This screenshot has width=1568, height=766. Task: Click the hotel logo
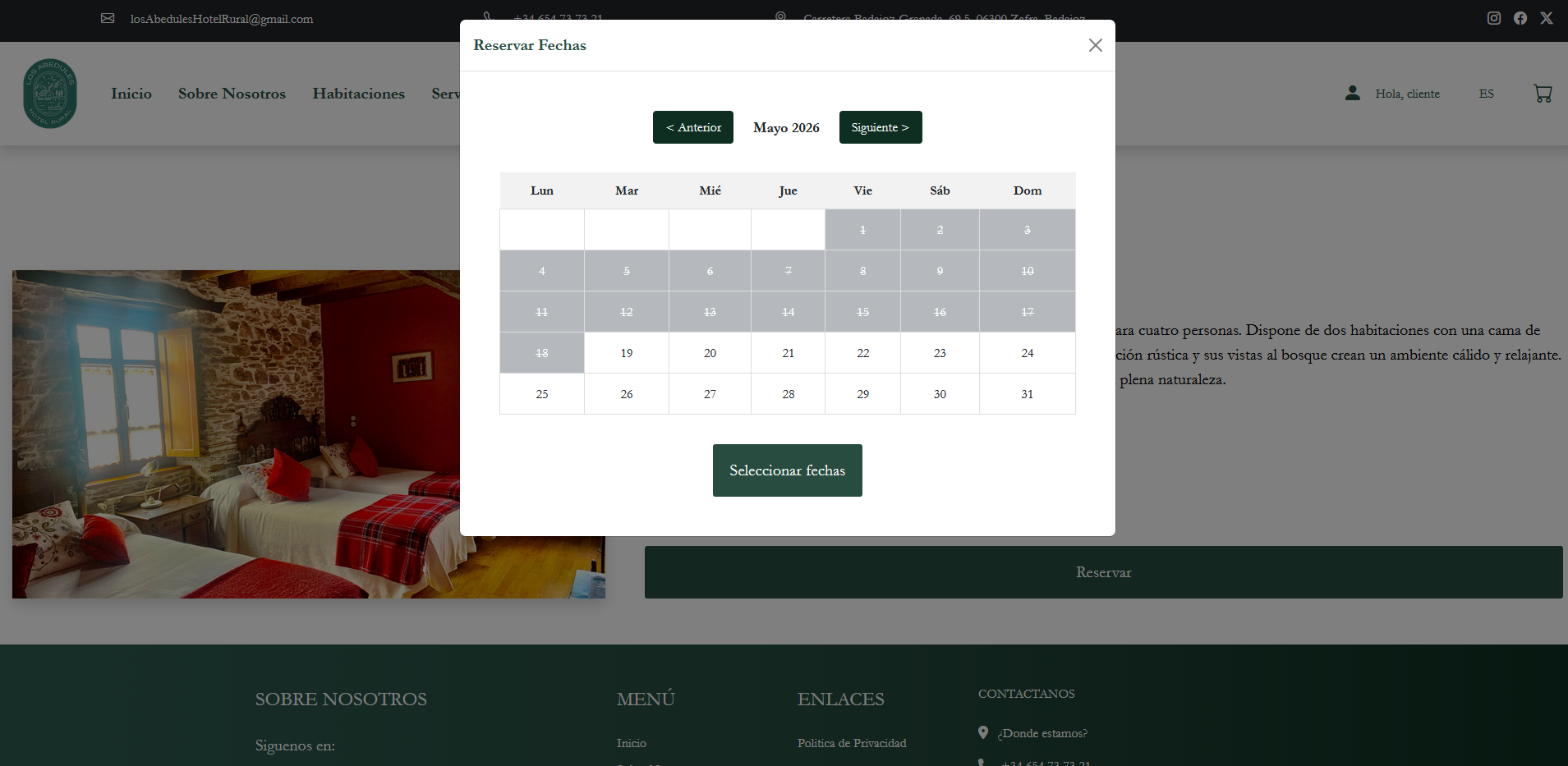(50, 94)
